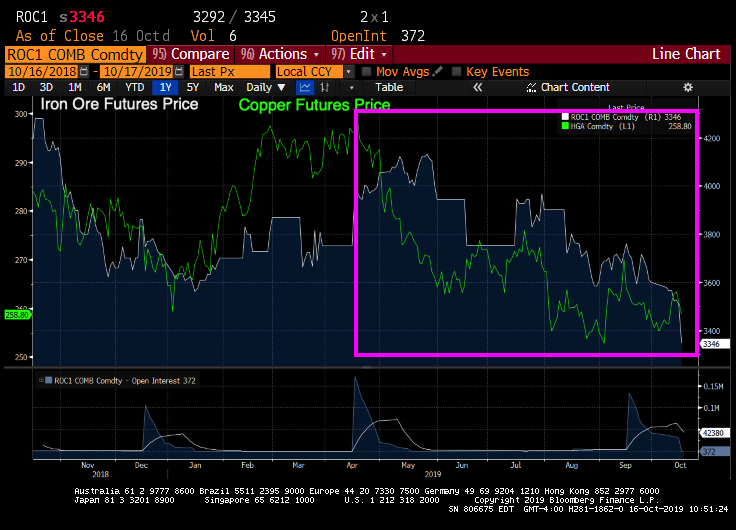
Task: Click the Mov Avgs edit pencil icon
Action: coord(437,72)
